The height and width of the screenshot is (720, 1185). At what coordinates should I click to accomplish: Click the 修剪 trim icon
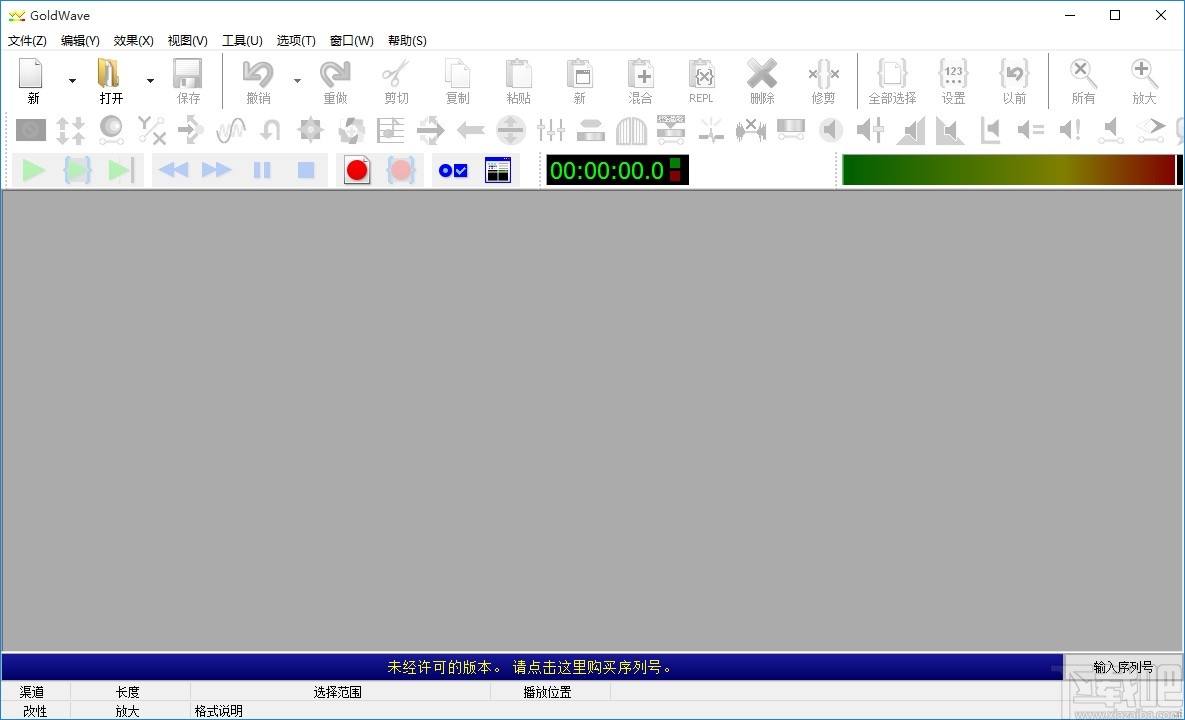click(x=823, y=81)
